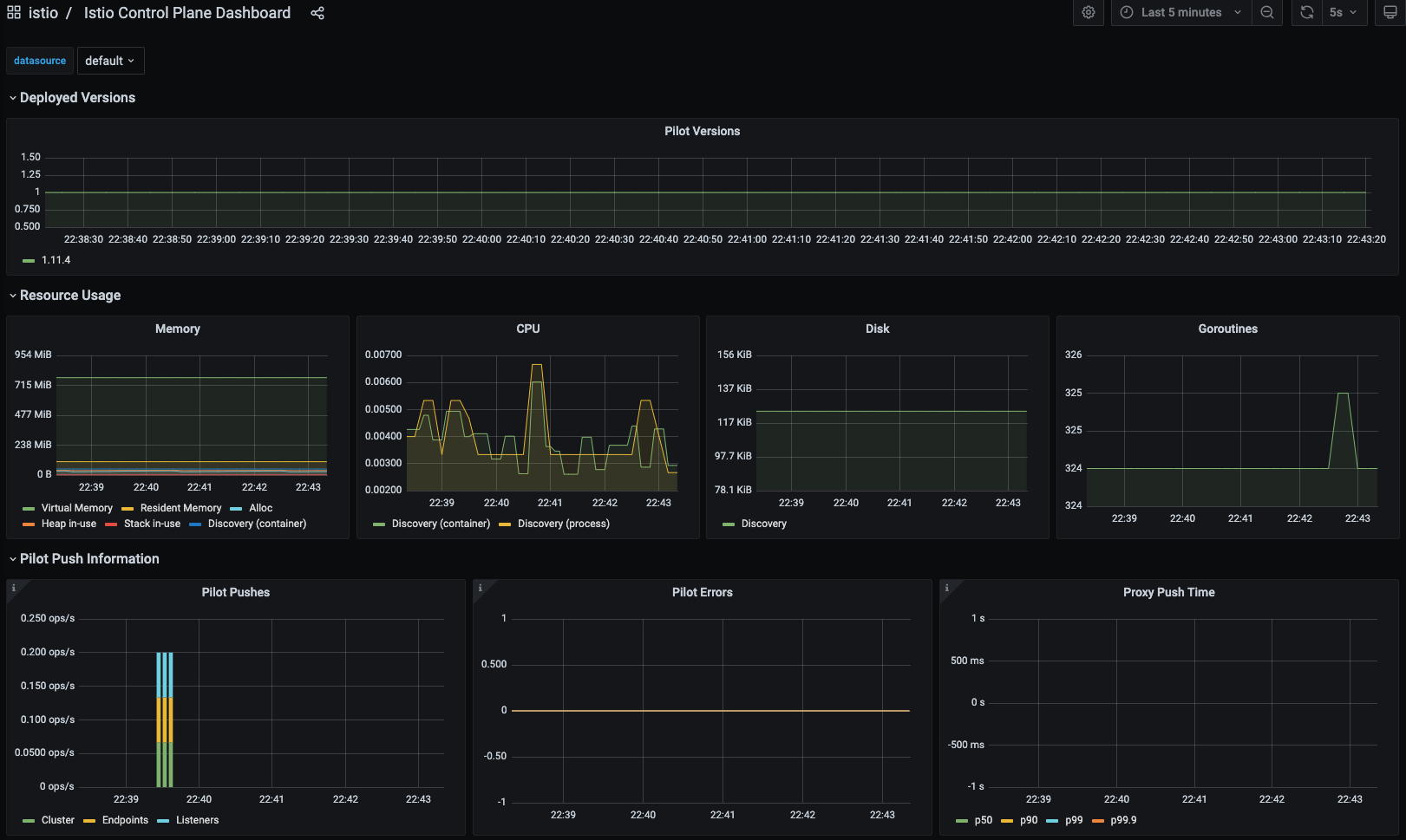Zoom out the time range
Viewport: 1406px width, 840px height.
(1267, 12)
